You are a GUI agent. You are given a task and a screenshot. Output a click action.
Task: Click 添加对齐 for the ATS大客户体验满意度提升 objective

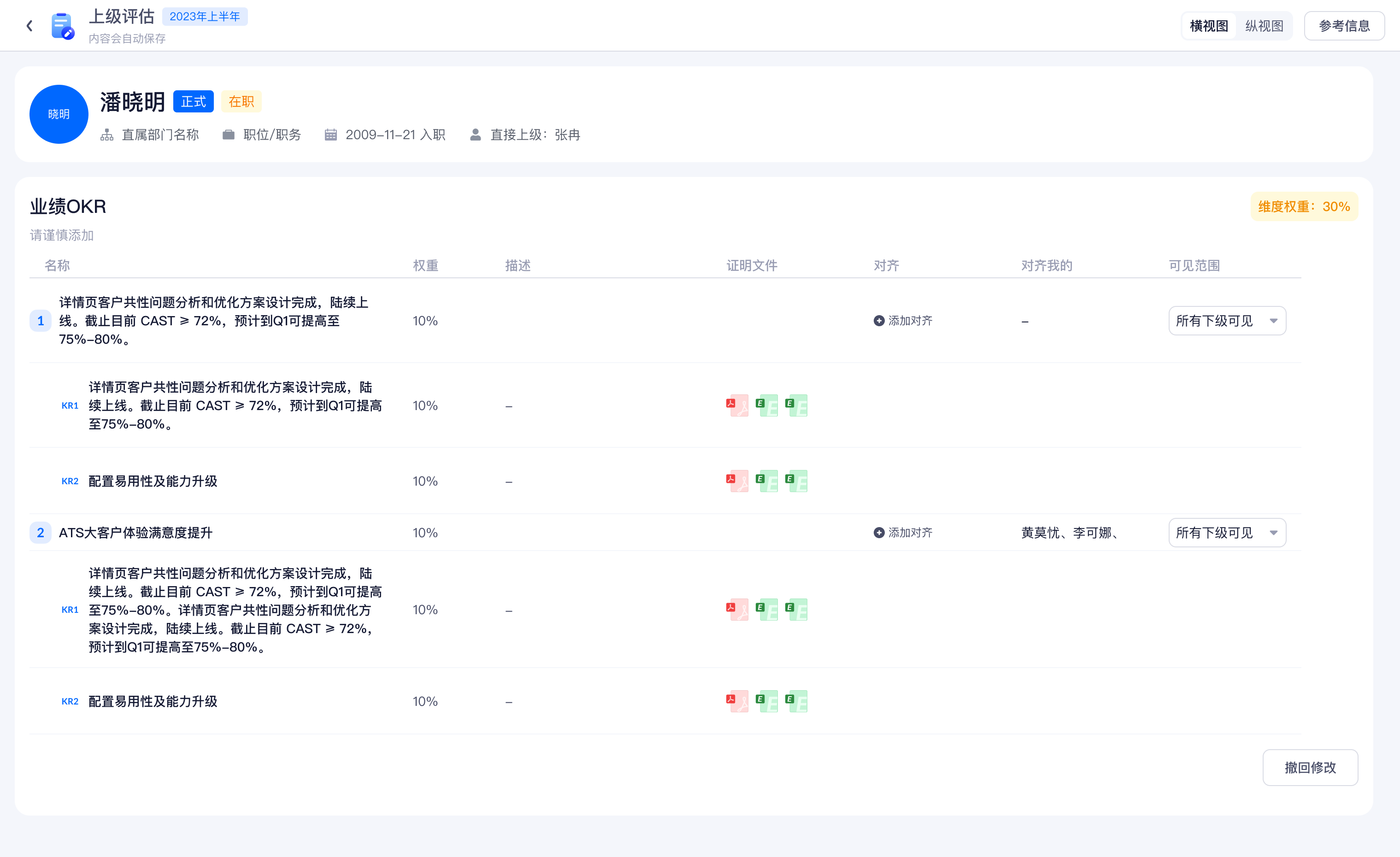(903, 533)
